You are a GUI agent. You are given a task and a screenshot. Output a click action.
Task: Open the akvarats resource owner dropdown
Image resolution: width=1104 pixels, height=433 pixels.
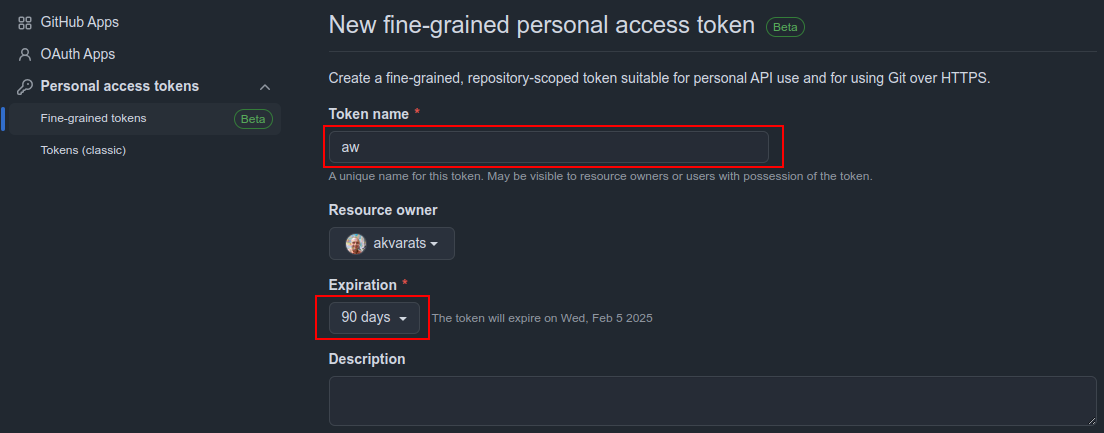coord(391,244)
